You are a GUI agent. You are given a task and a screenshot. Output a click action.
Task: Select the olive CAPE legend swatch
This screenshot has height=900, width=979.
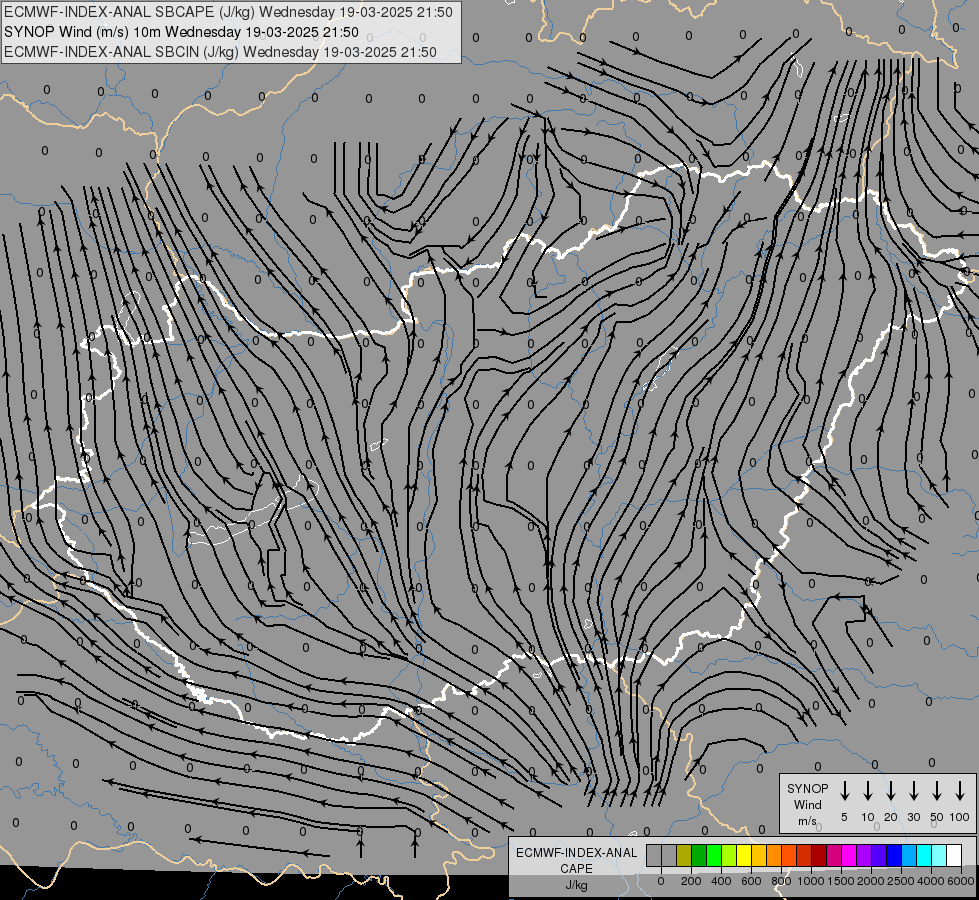point(684,855)
